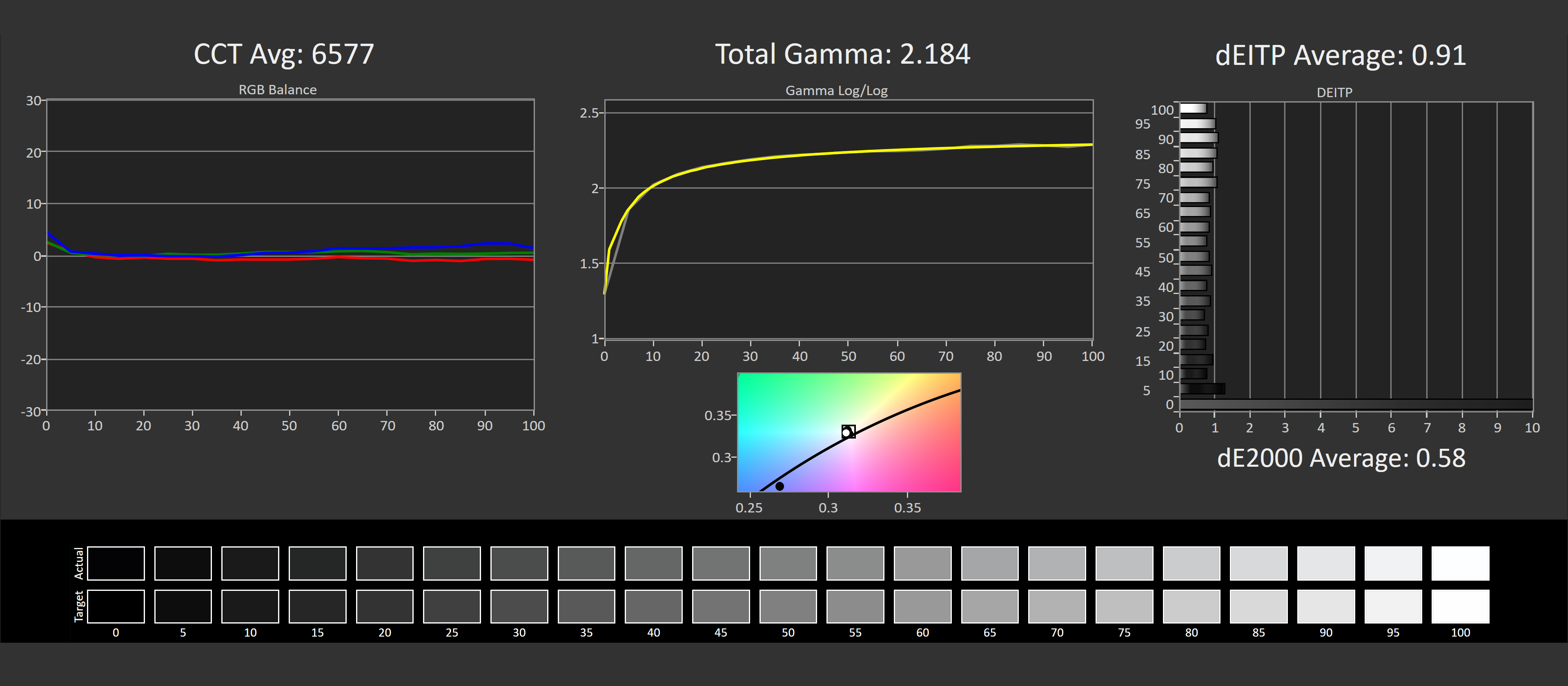Click the DEITP bar at level 50

tap(1194, 257)
